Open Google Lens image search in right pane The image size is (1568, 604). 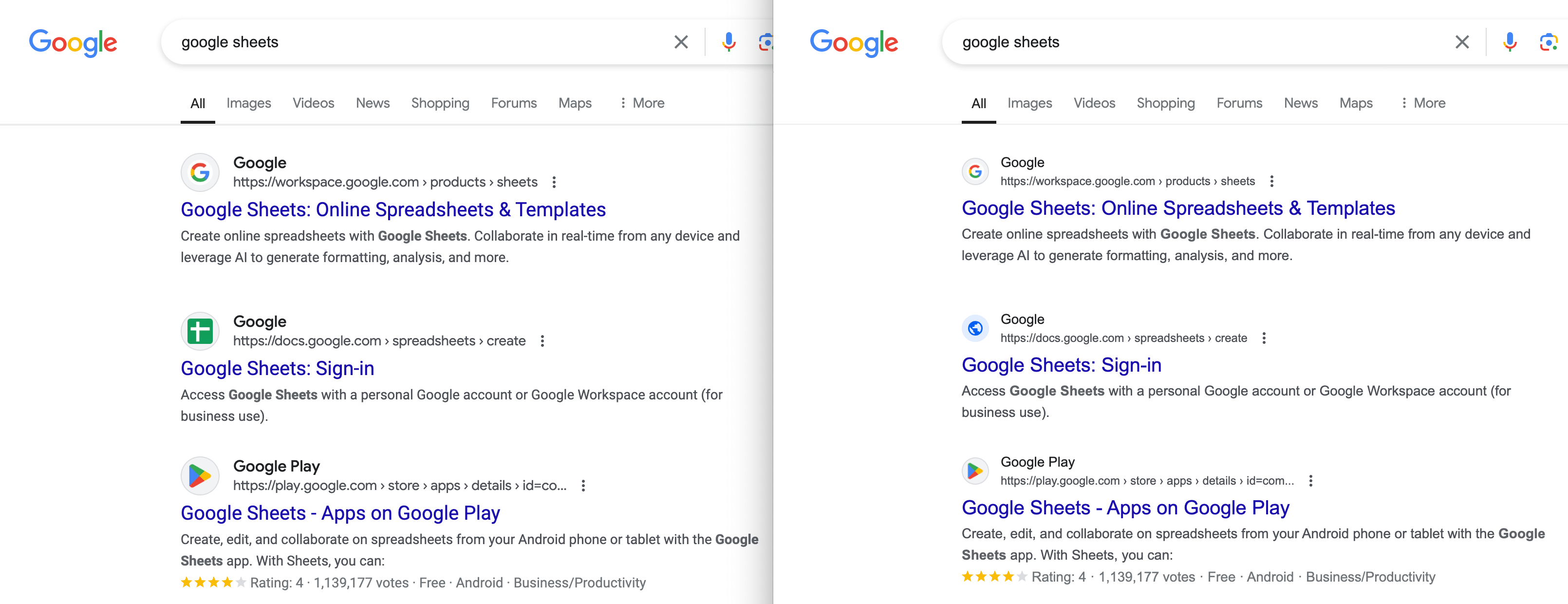pyautogui.click(x=1548, y=42)
